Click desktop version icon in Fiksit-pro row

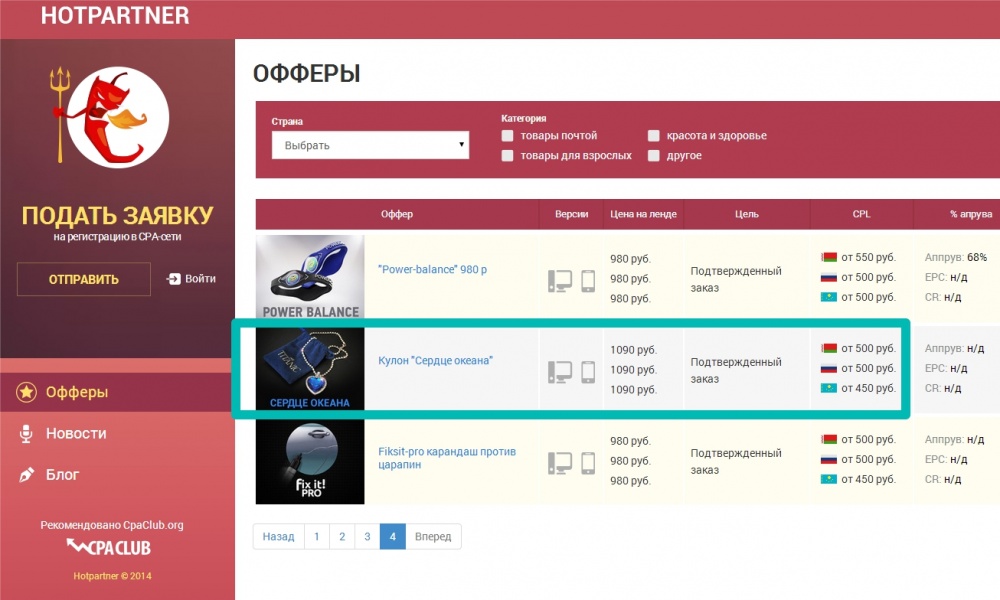pyautogui.click(x=560, y=463)
